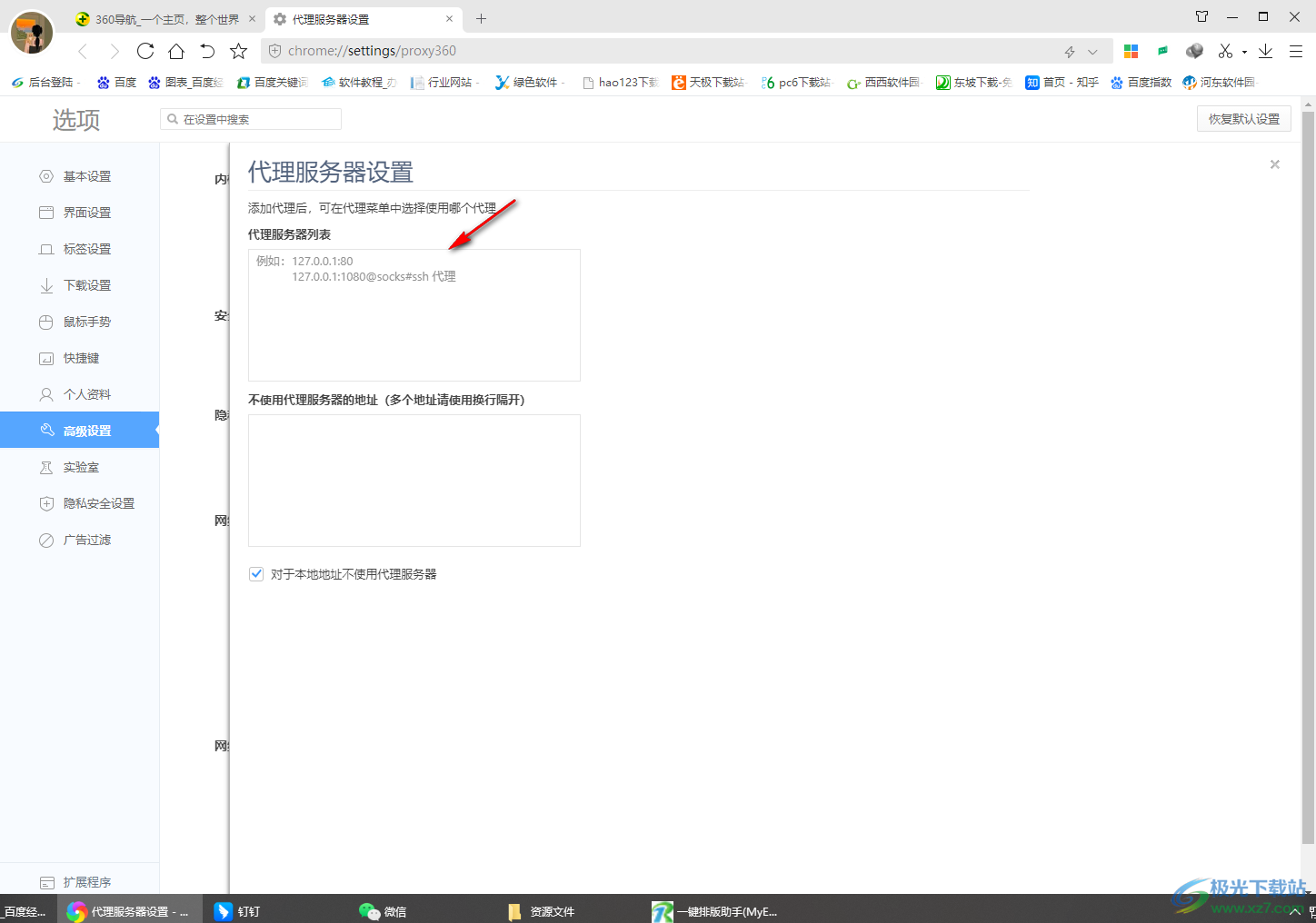This screenshot has height=923, width=1316.
Task: Open the 后台登陆 bookmark
Action: point(45,82)
